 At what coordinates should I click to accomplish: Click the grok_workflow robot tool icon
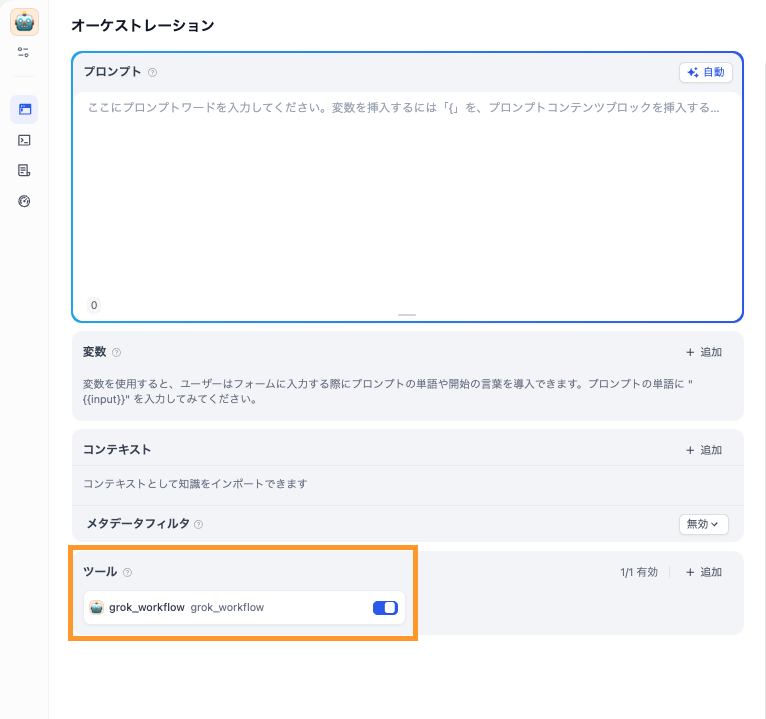click(97, 608)
